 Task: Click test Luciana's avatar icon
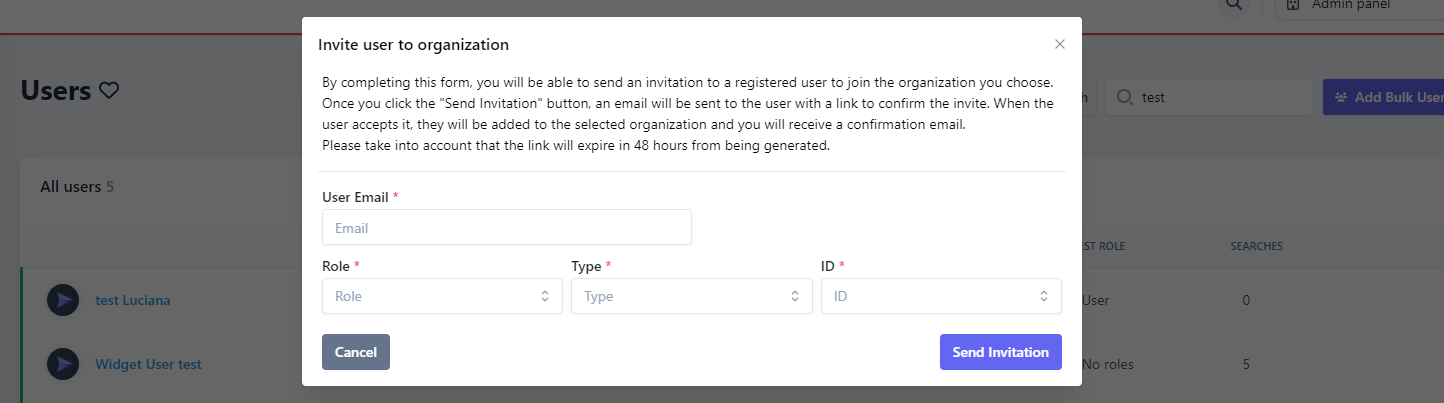(63, 300)
